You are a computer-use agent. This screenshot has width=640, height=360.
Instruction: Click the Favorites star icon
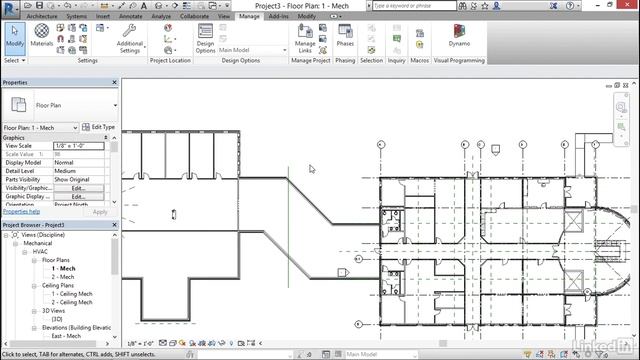tap(485, 6)
